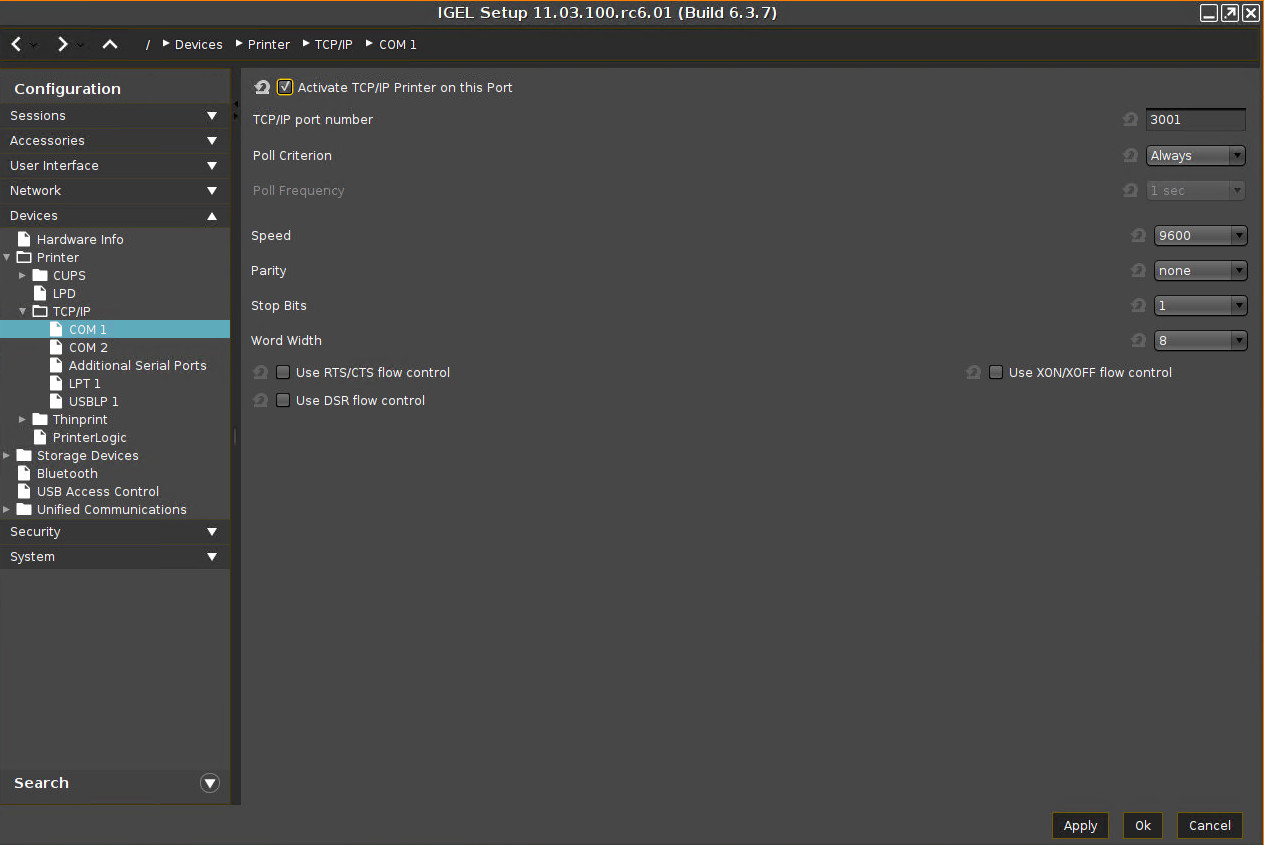The width and height of the screenshot is (1264, 845).
Task: Enable Use RTS/CTS flow control
Action: pyautogui.click(x=283, y=371)
